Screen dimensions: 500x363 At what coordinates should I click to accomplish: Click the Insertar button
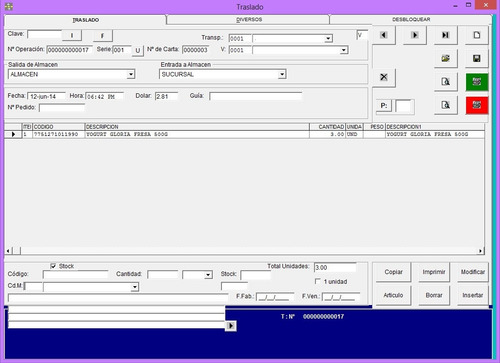click(473, 295)
